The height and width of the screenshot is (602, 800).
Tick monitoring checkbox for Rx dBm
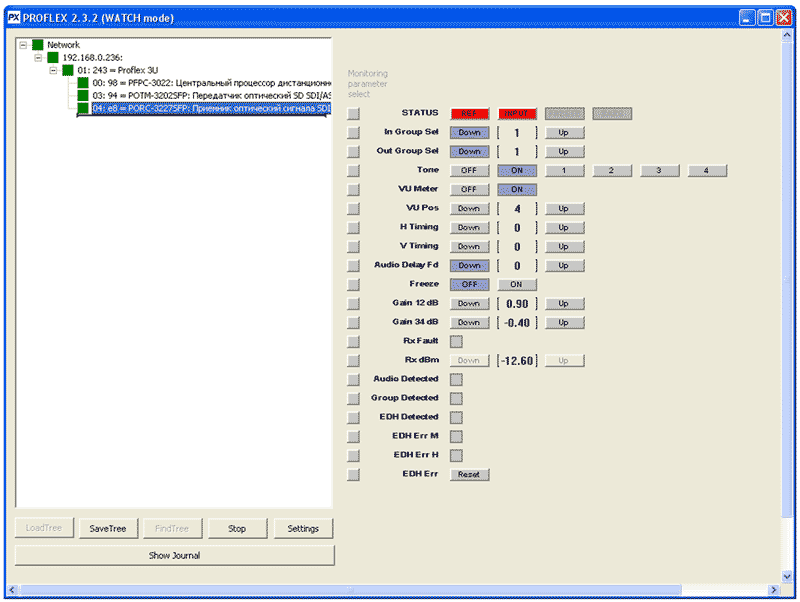tap(353, 361)
